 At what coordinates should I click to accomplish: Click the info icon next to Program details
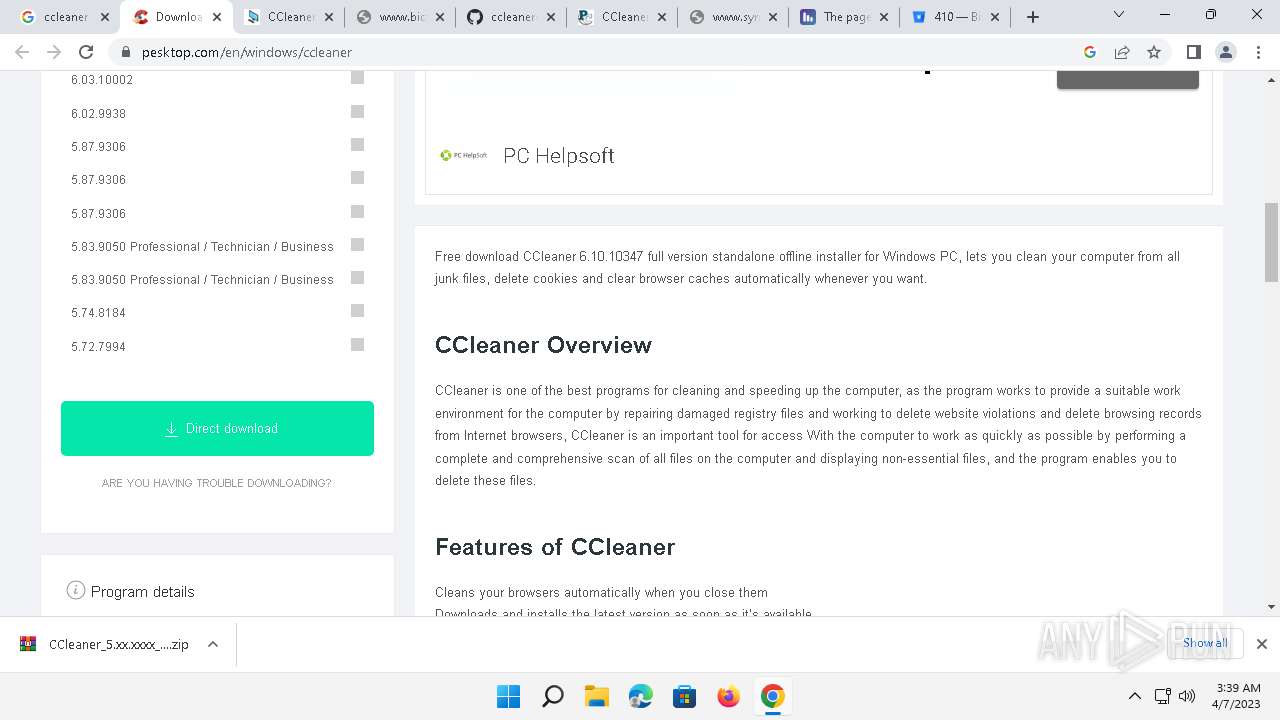click(x=75, y=590)
